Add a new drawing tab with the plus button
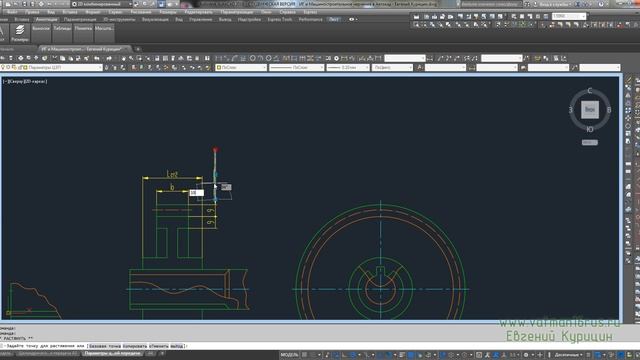The height and width of the screenshot is (360, 640). point(138,49)
